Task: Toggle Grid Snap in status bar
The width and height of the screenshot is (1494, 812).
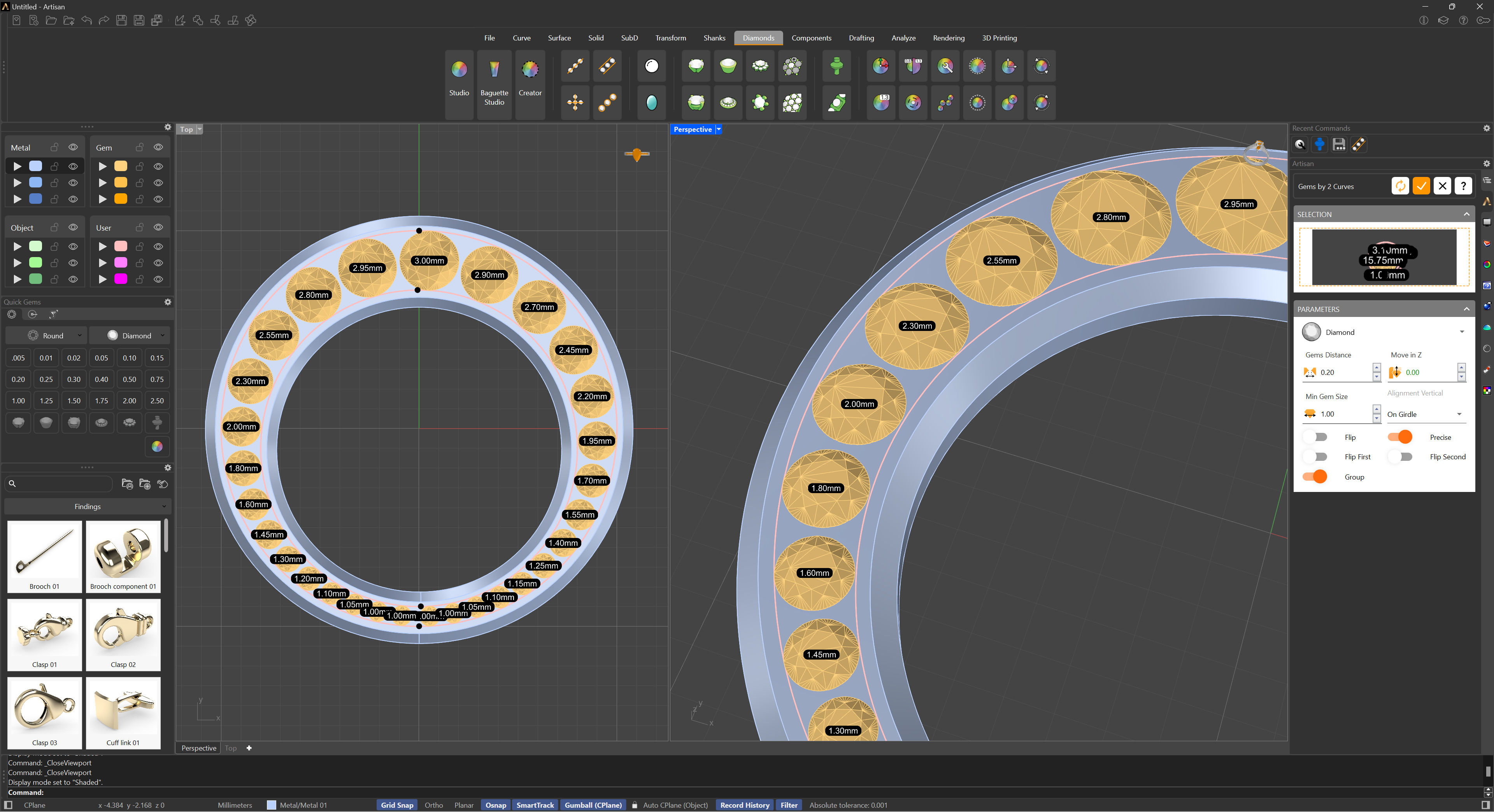Action: [397, 805]
